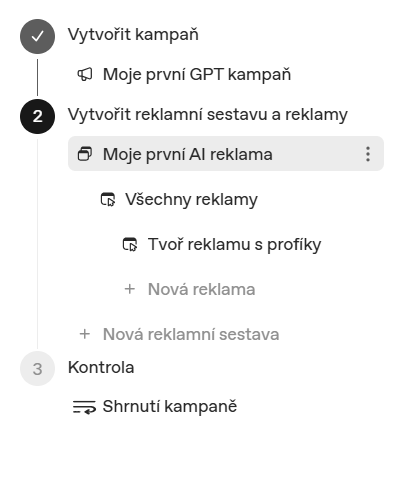The height and width of the screenshot is (487, 411).
Task: Click the icon beside Tvoř reklamu s profíky
Action: pyautogui.click(x=130, y=244)
